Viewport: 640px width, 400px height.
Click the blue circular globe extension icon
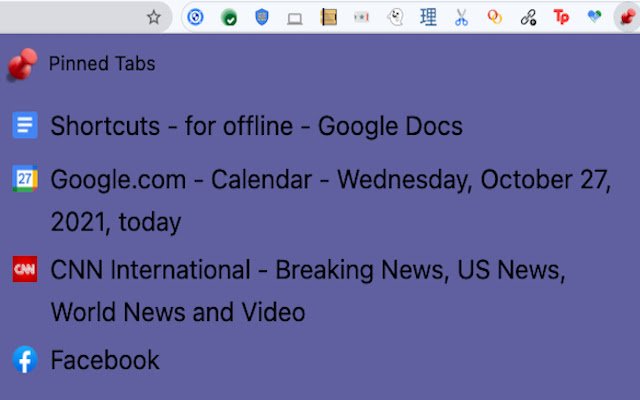[x=195, y=17]
